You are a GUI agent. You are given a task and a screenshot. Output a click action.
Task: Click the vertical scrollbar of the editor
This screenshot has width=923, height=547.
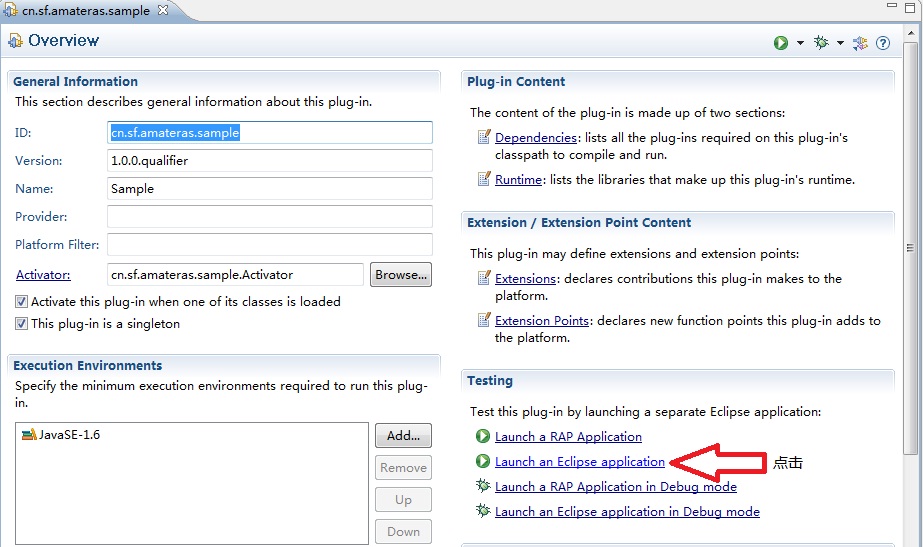910,247
